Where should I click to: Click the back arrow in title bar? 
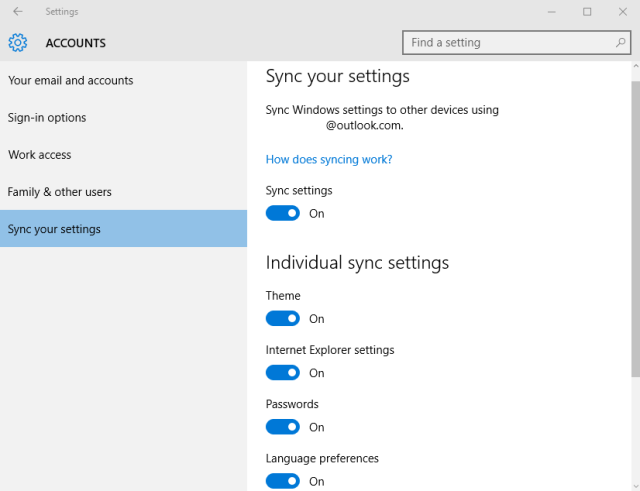click(17, 12)
